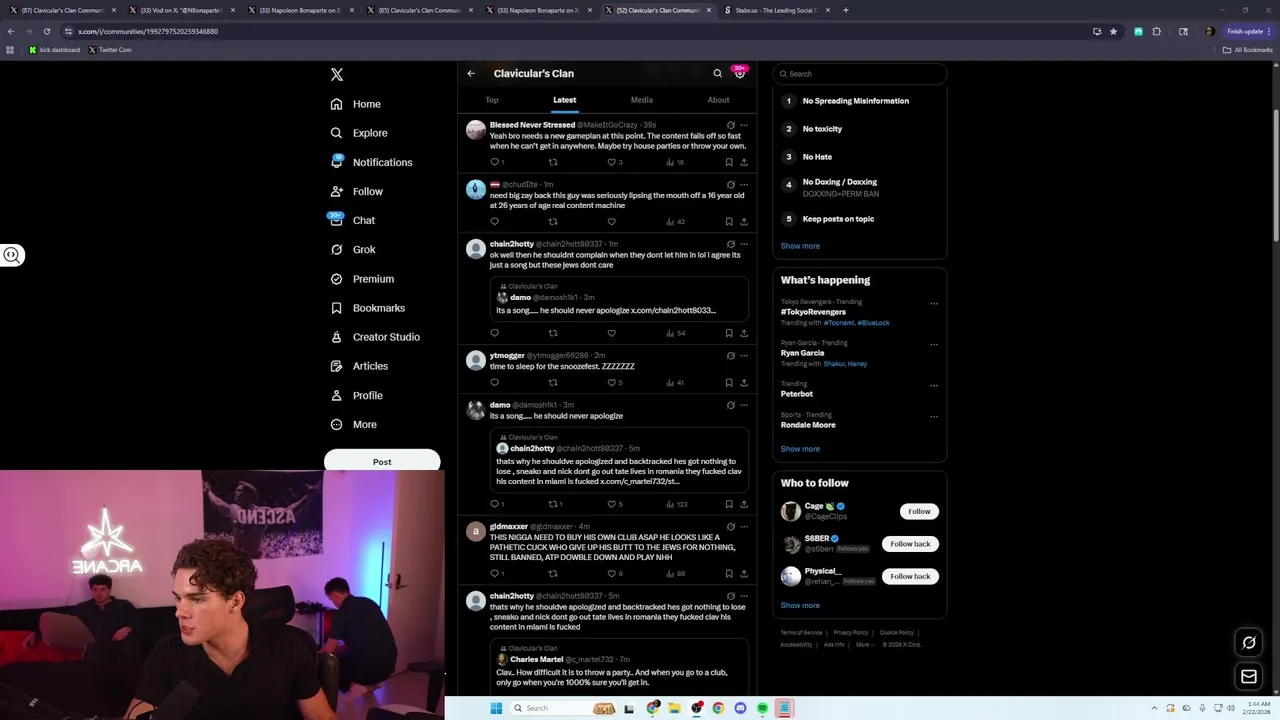Open more menu on Blessed Never Stressed post
The height and width of the screenshot is (720, 1280).
pos(743,125)
